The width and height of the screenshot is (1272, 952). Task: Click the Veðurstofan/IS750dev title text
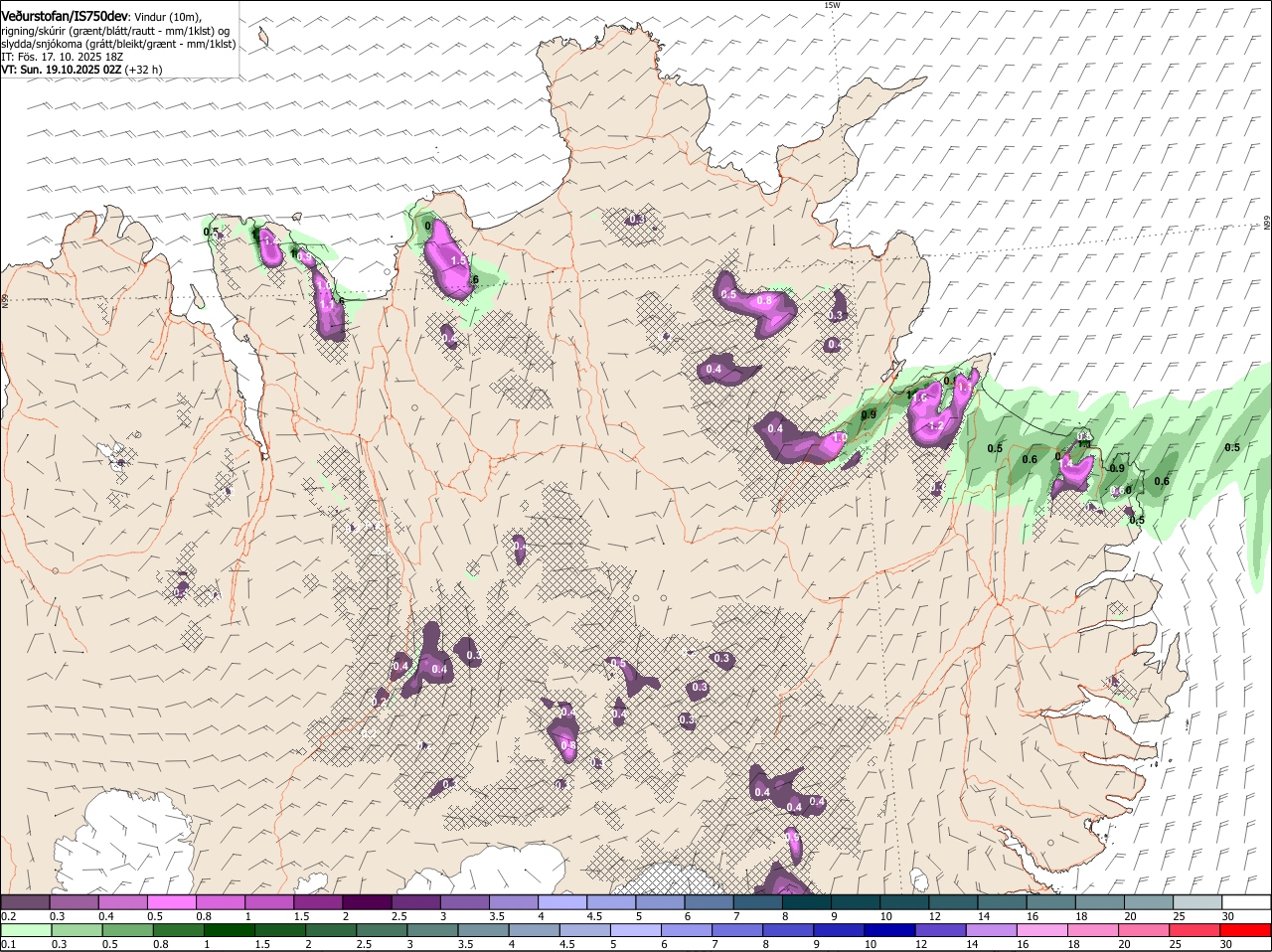pos(65,17)
